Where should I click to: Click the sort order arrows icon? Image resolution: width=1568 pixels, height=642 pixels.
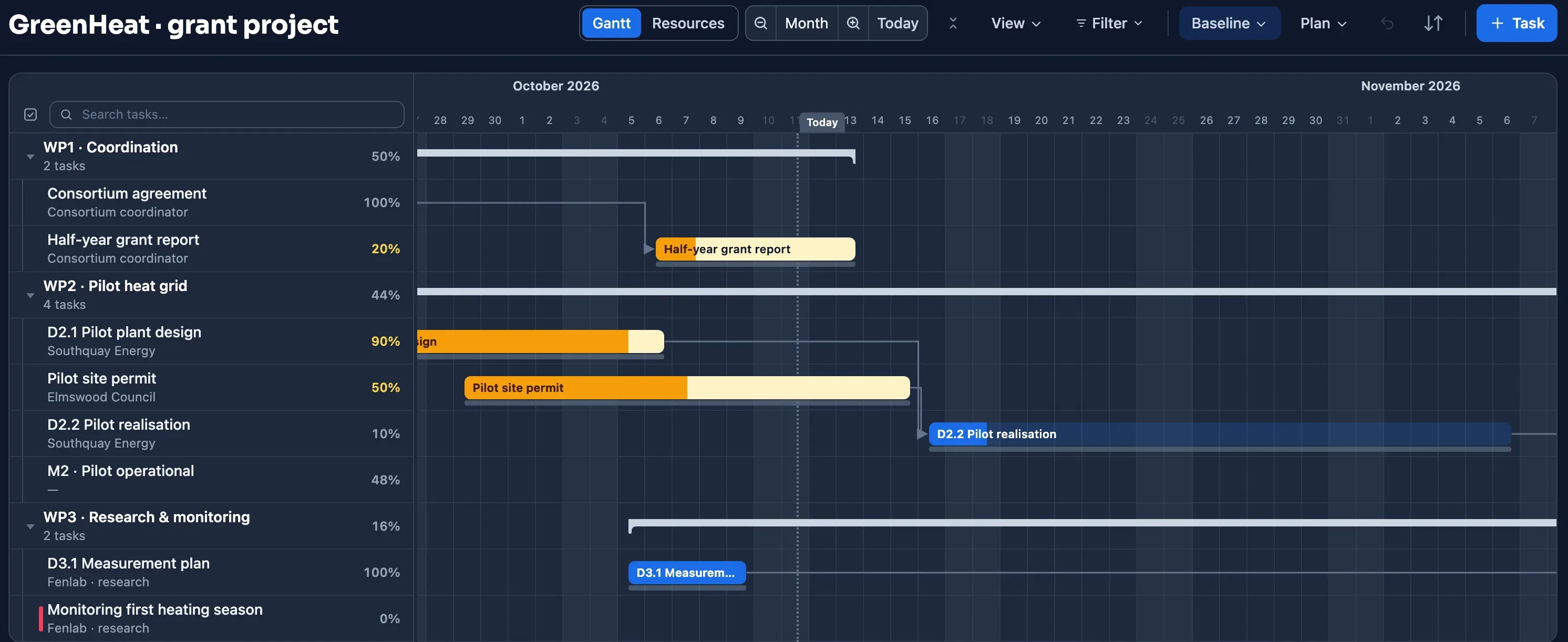pyautogui.click(x=1433, y=23)
